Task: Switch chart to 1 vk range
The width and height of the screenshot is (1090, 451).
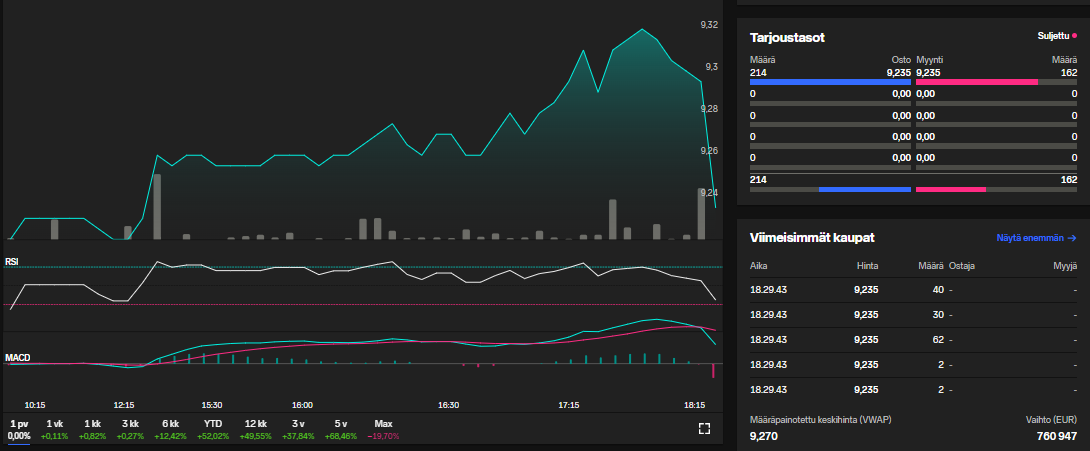Action: click(x=54, y=429)
